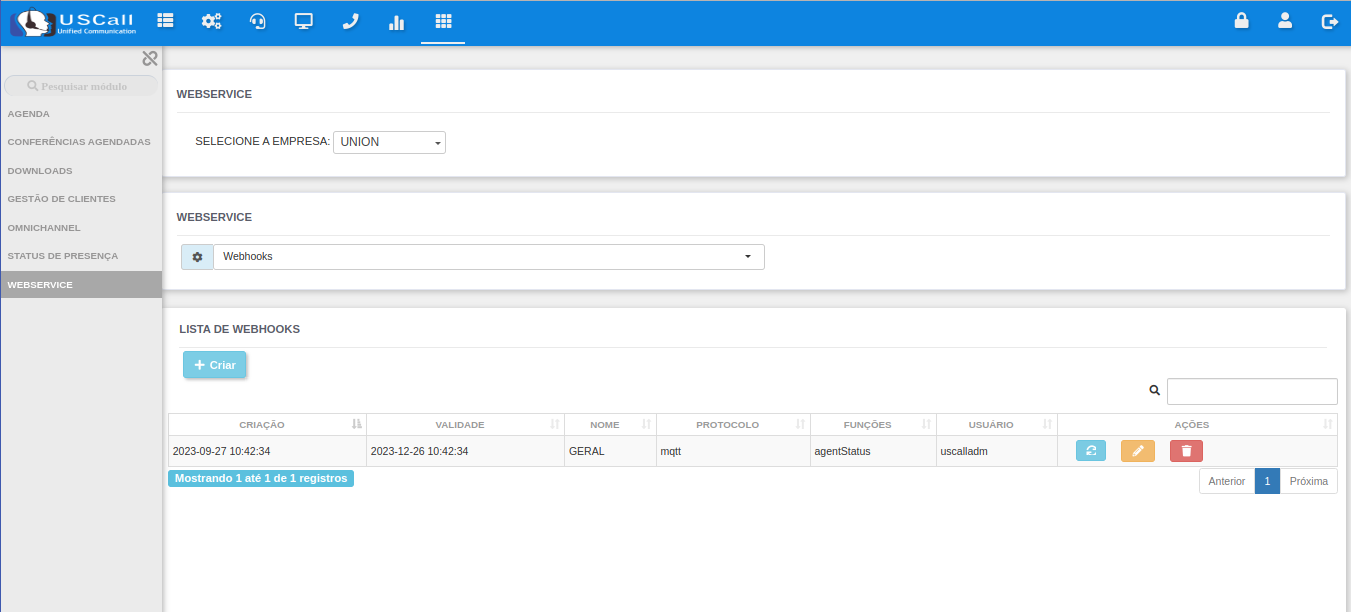Image resolution: width=1351 pixels, height=612 pixels.
Task: Open the list view icon in top navbar
Action: (165, 21)
